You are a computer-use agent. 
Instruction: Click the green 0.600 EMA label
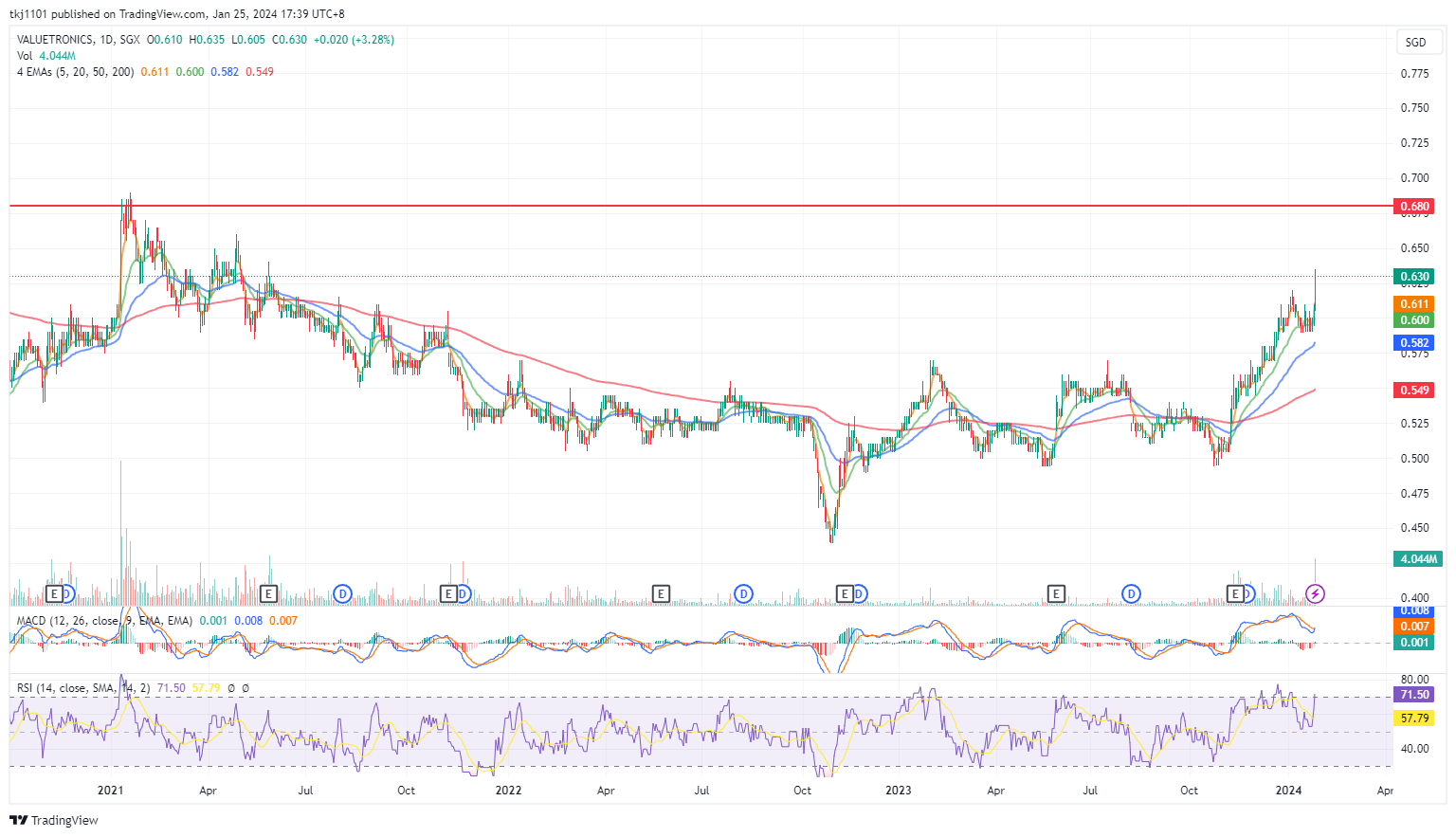click(1415, 320)
